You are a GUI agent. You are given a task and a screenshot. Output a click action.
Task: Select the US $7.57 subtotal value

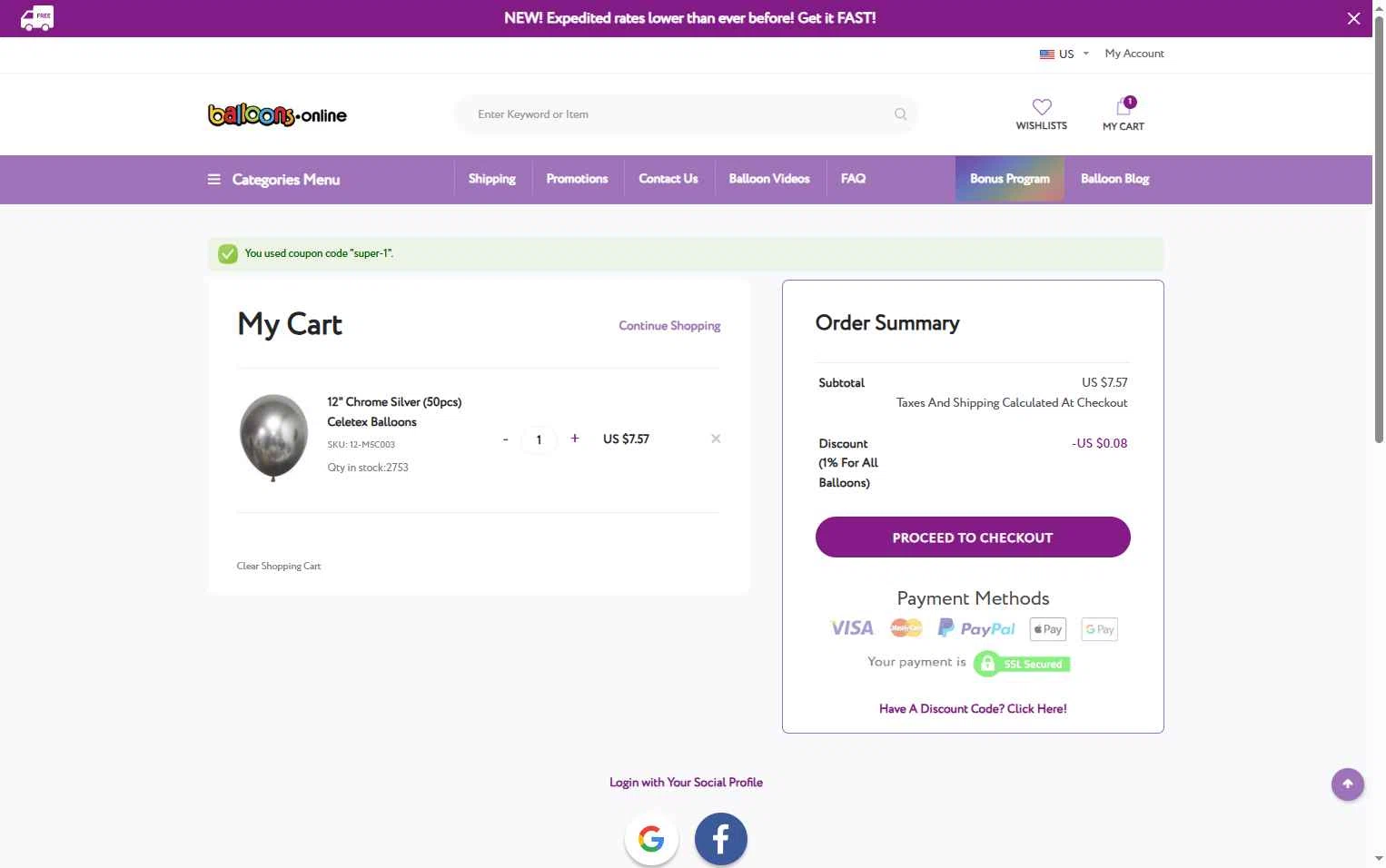[1104, 383]
